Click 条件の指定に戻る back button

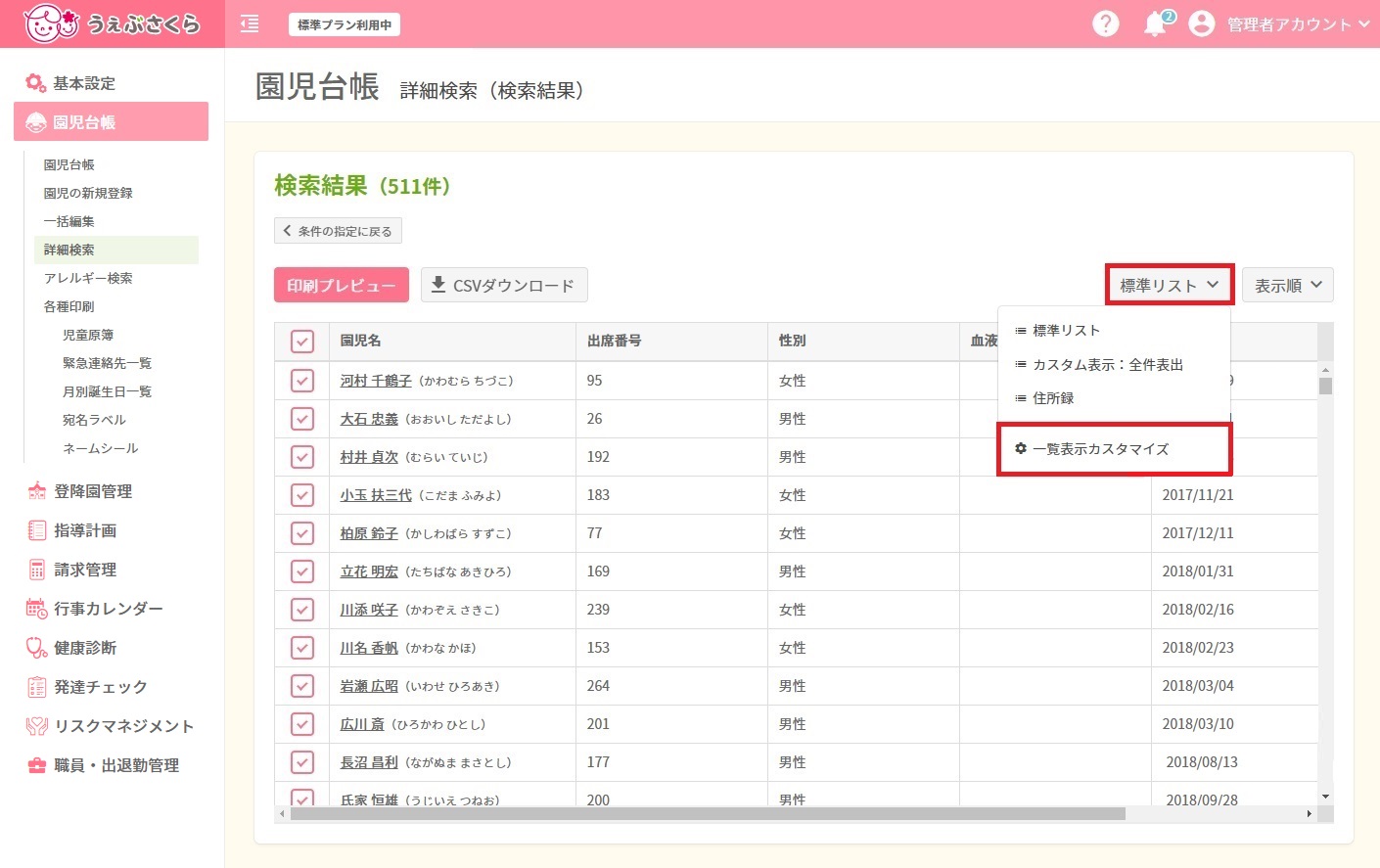(x=338, y=231)
